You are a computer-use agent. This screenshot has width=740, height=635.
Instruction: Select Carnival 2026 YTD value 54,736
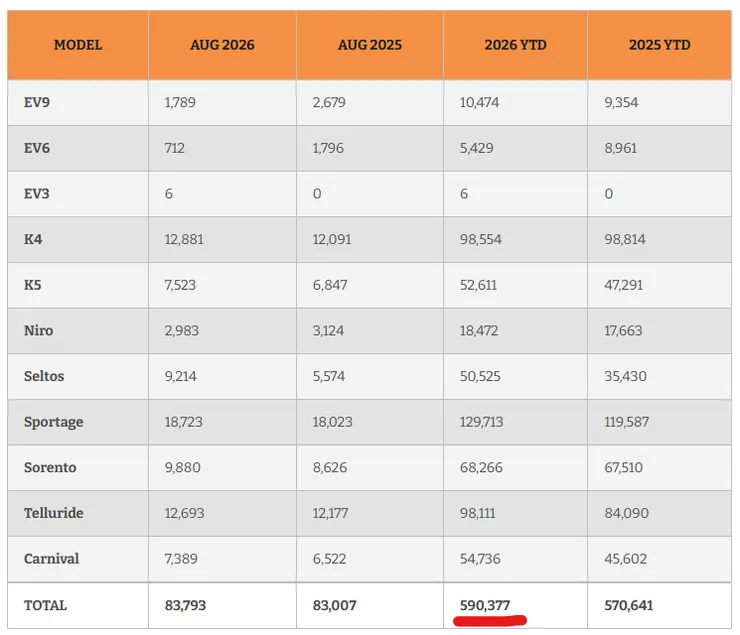(480, 559)
